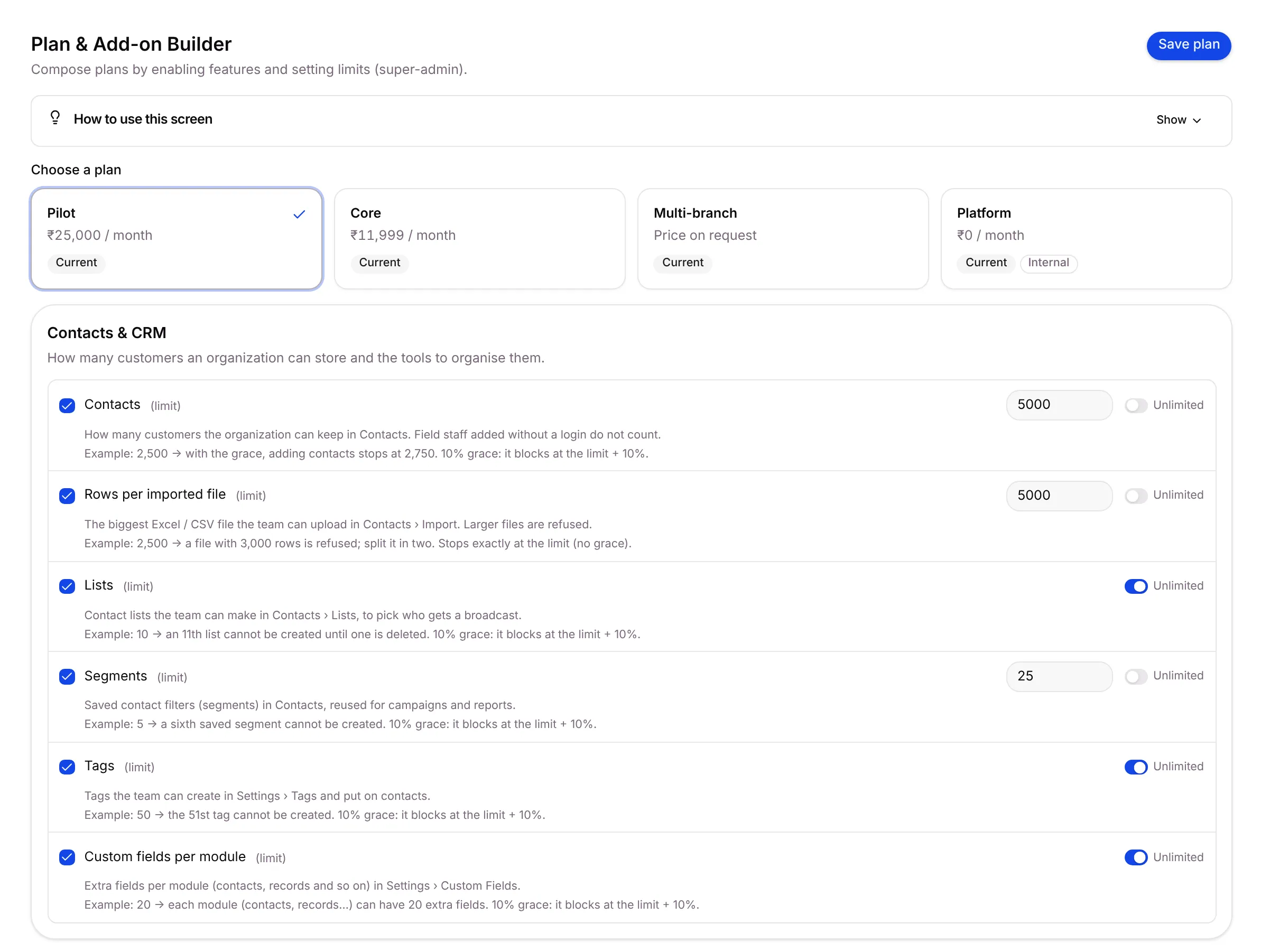Click the Contacts & CRM section heading
Viewport: 1279px width, 952px height.
[107, 332]
